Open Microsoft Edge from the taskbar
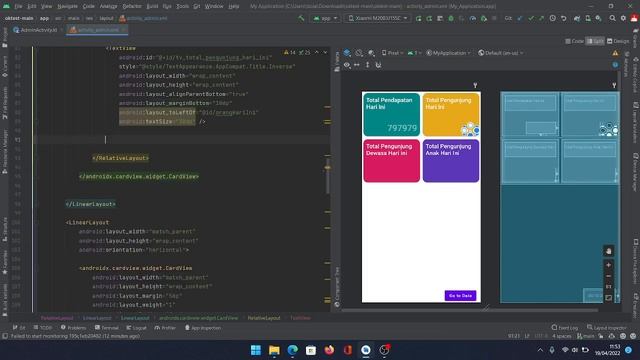 click(293, 350)
